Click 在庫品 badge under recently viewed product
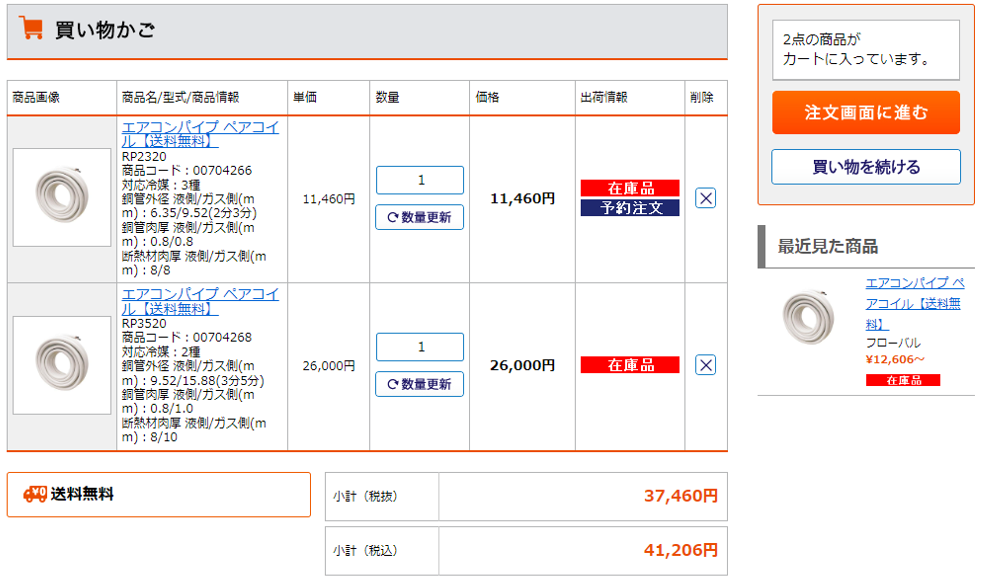985x578 pixels. [x=902, y=380]
